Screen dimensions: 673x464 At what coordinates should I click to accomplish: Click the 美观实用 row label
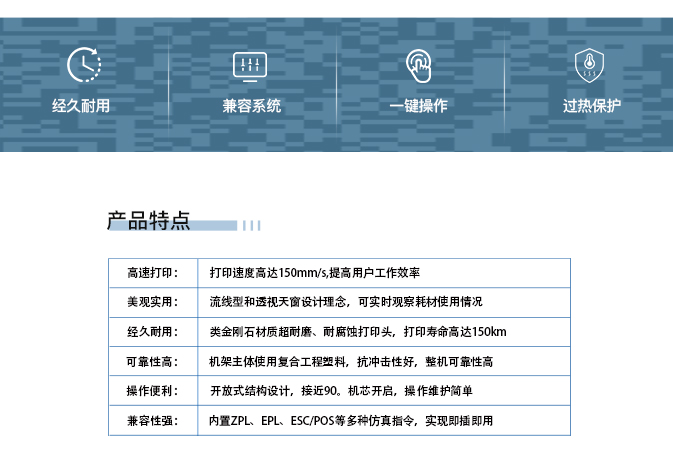tap(152, 302)
